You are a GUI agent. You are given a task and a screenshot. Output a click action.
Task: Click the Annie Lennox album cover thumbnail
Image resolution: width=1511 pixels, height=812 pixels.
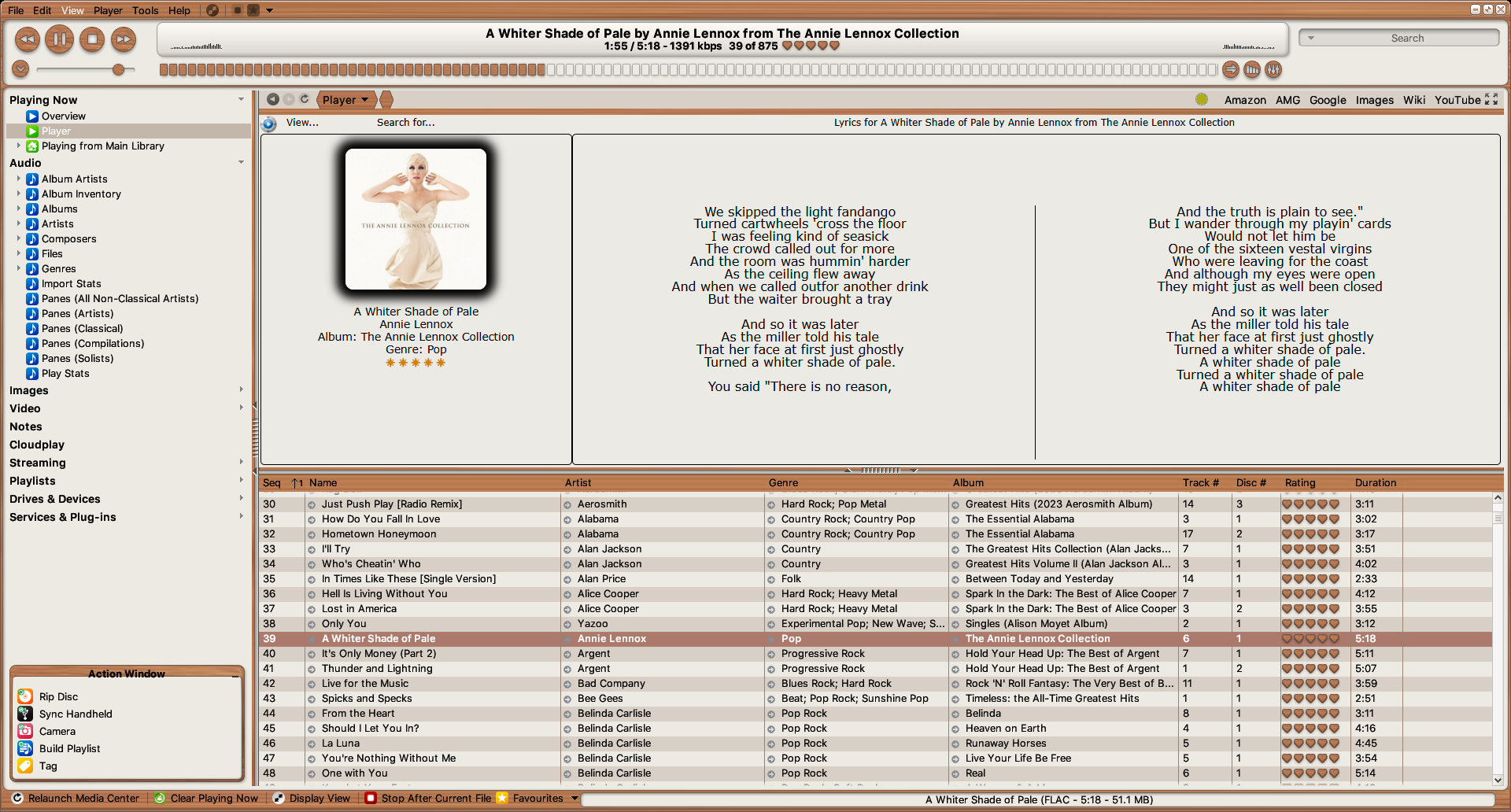pos(416,219)
